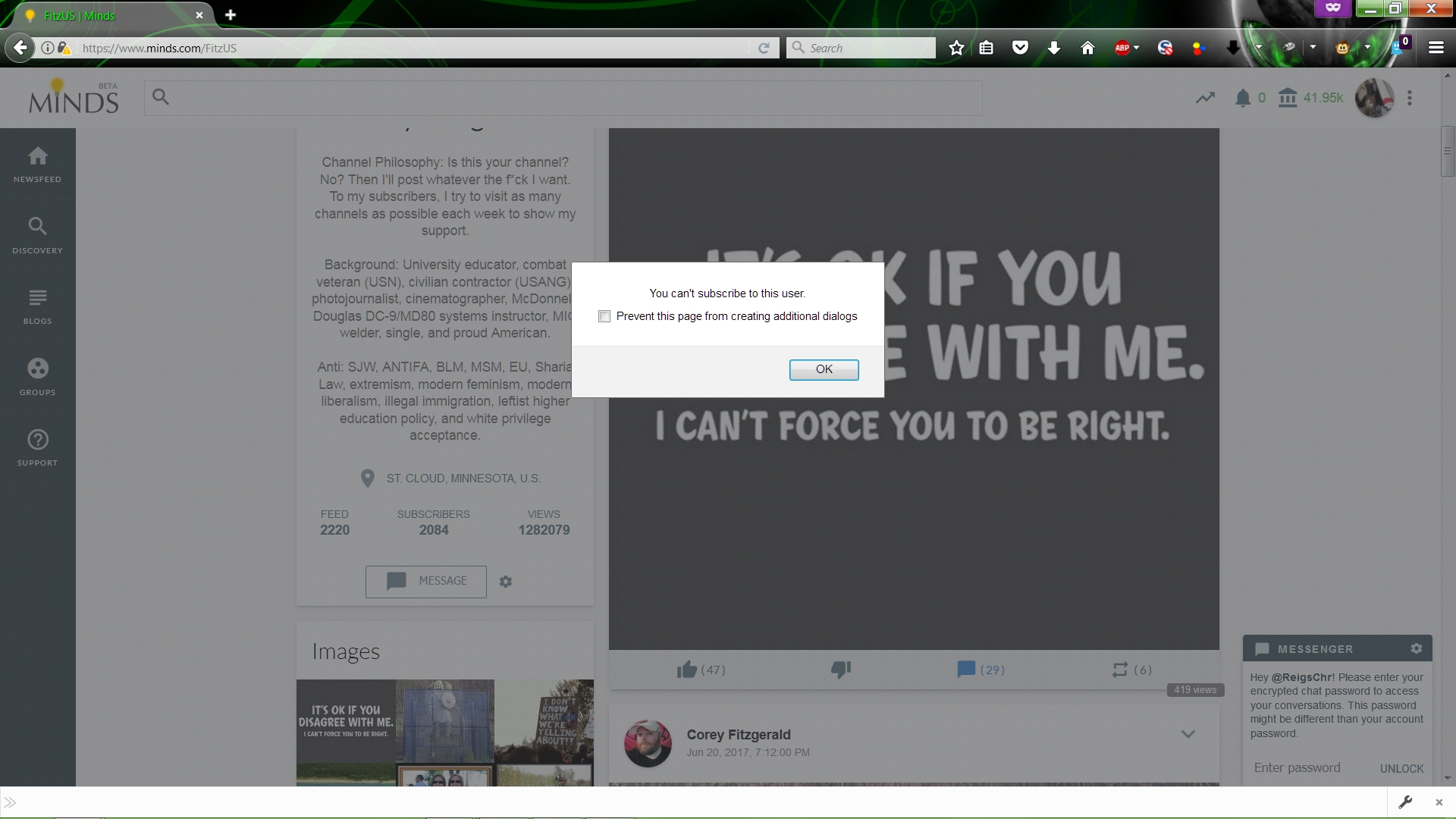1456x819 pixels.
Task: Confirm the dialog with OK
Action: coord(824,369)
